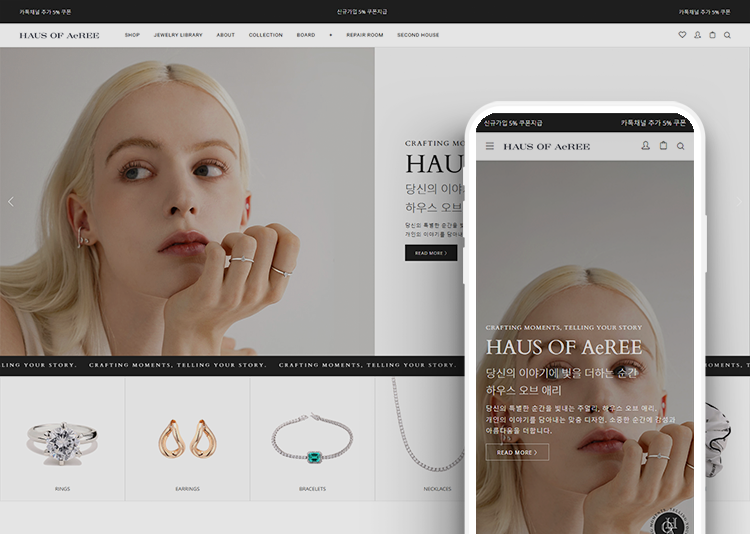This screenshot has width=750, height=534.
Task: Open the hamburger menu on mobile preview
Action: (490, 146)
